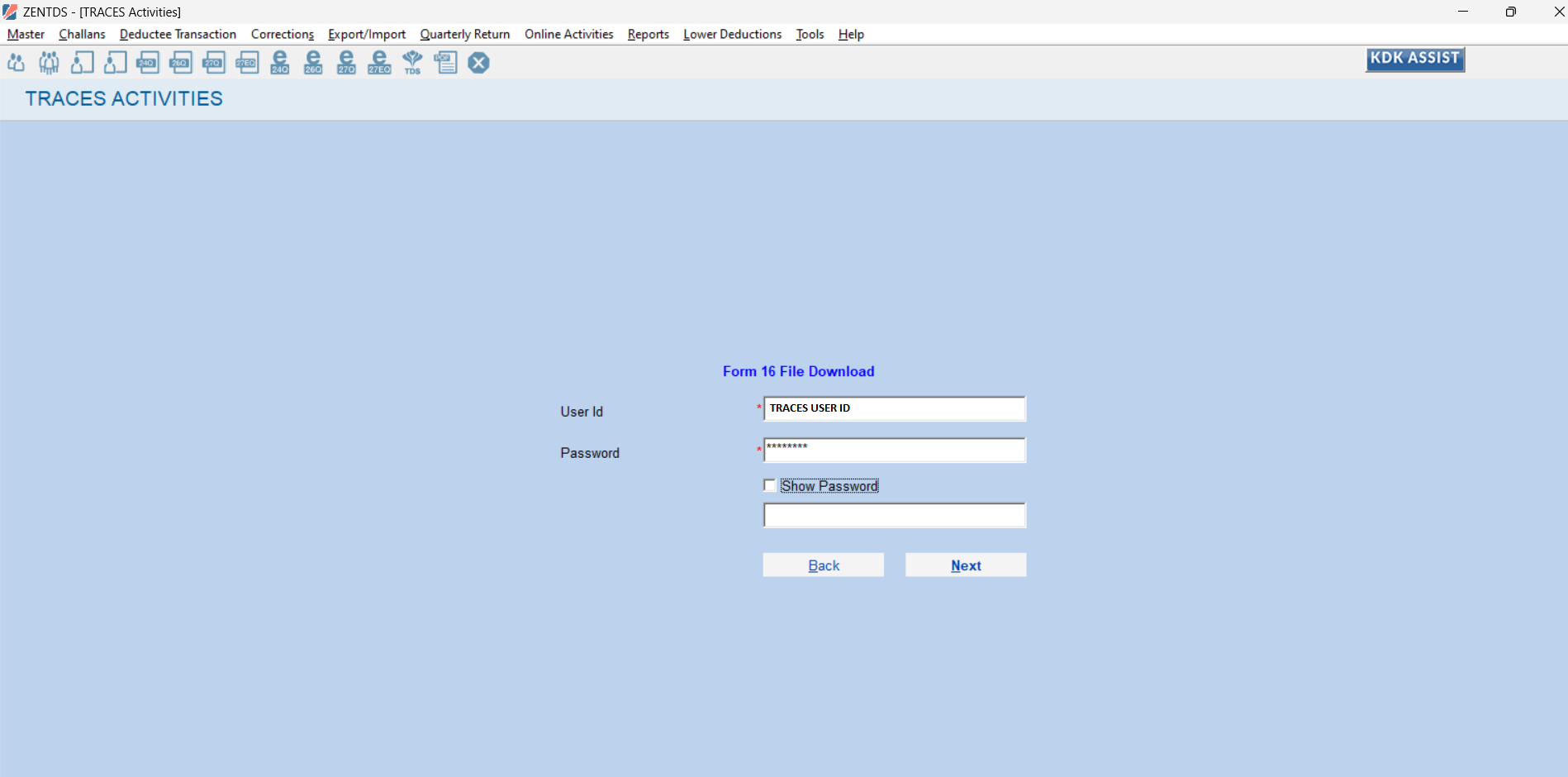
Task: Click the Next button
Action: coord(966,565)
